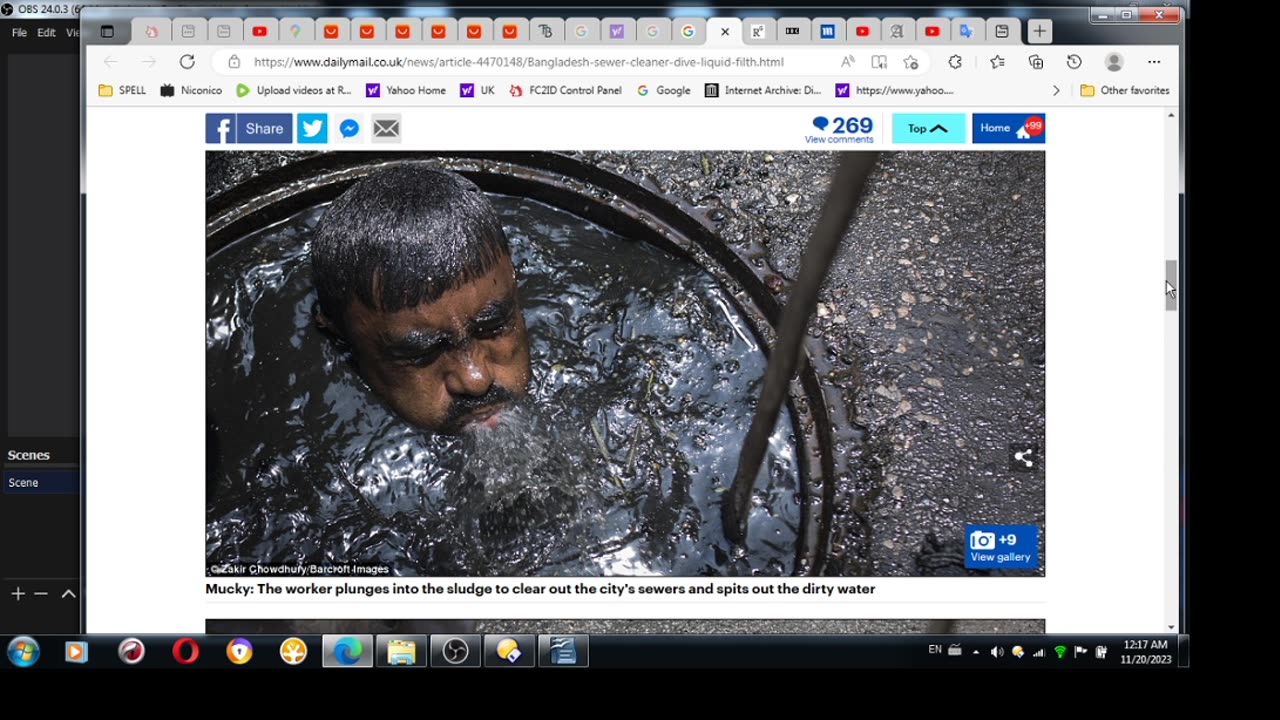Open the tab actions menu icon
Image resolution: width=1280 pixels, height=720 pixels.
click(108, 31)
